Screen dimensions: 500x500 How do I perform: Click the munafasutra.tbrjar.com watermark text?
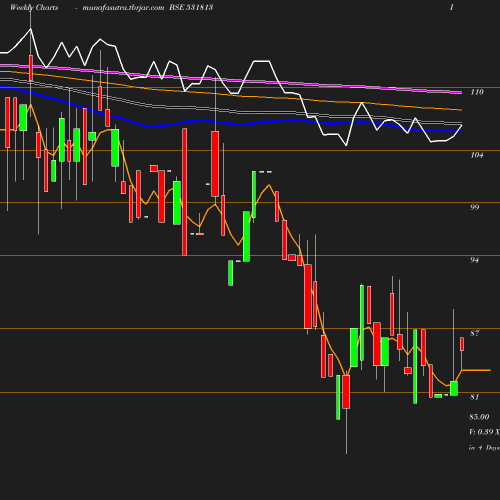click(123, 8)
